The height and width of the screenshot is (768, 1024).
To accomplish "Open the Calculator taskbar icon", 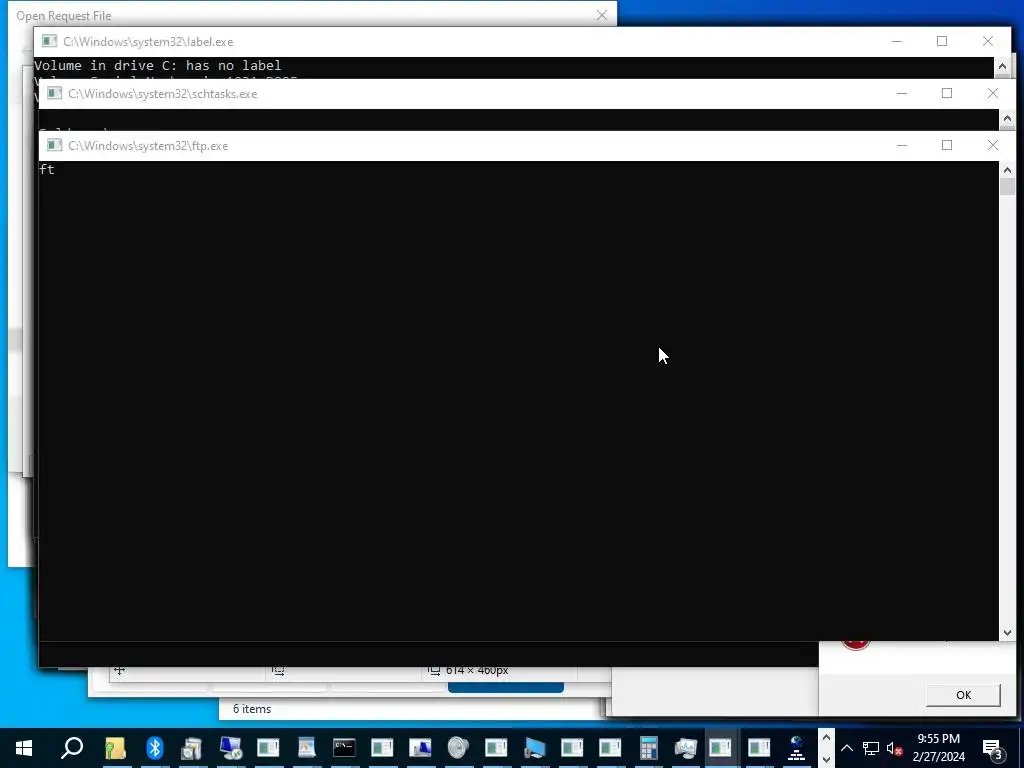I will coord(648,748).
